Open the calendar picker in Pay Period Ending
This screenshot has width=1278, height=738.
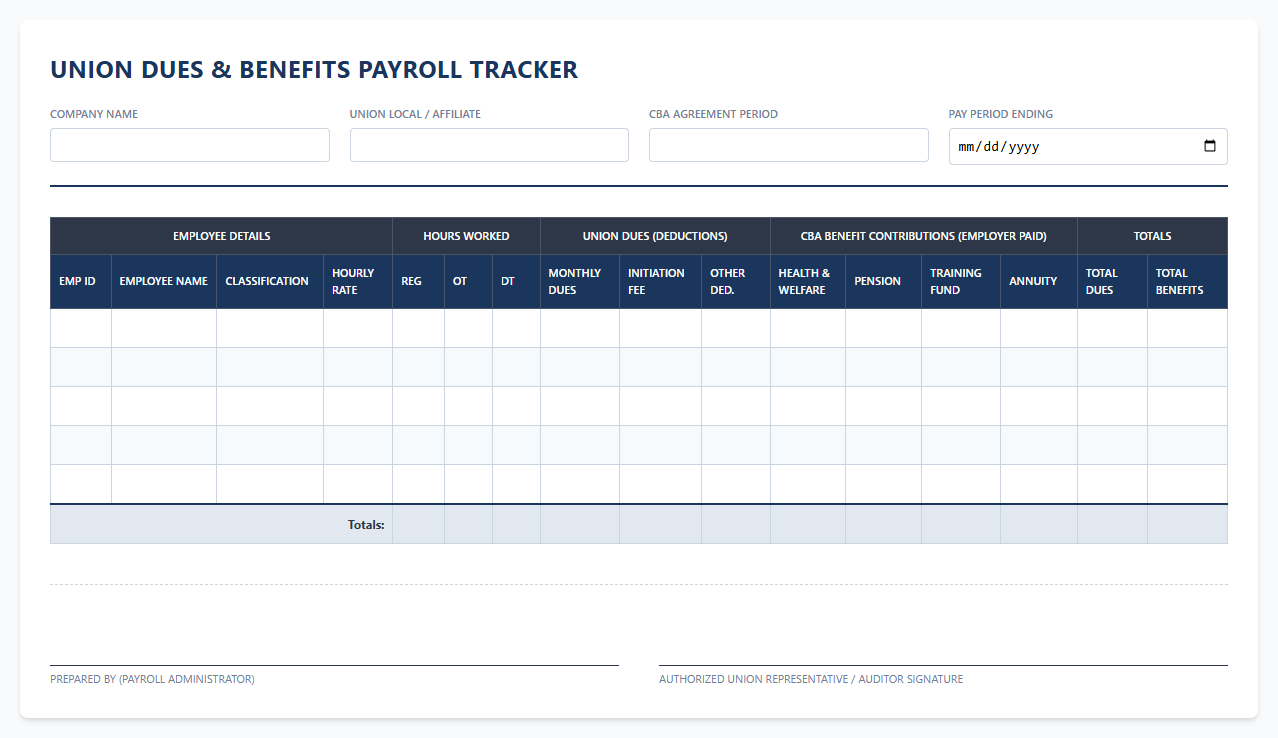(x=1210, y=146)
